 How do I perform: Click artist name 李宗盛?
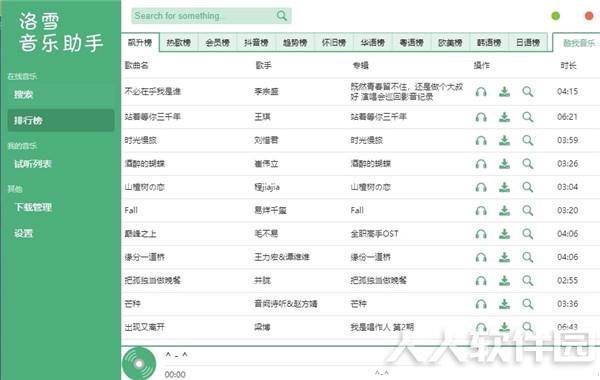click(266, 92)
